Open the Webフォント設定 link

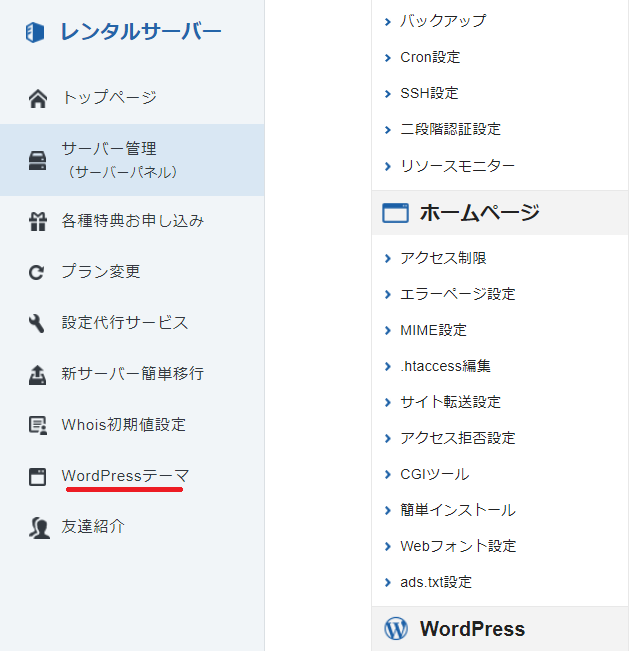[x=458, y=546]
